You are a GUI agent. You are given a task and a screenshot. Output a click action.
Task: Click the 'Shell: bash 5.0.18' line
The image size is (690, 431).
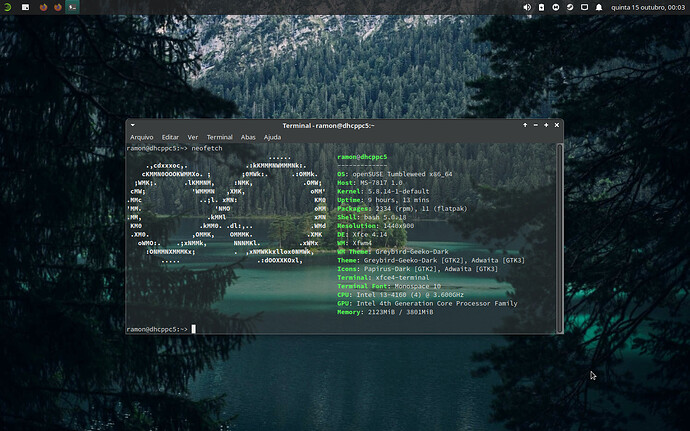pyautogui.click(x=372, y=217)
